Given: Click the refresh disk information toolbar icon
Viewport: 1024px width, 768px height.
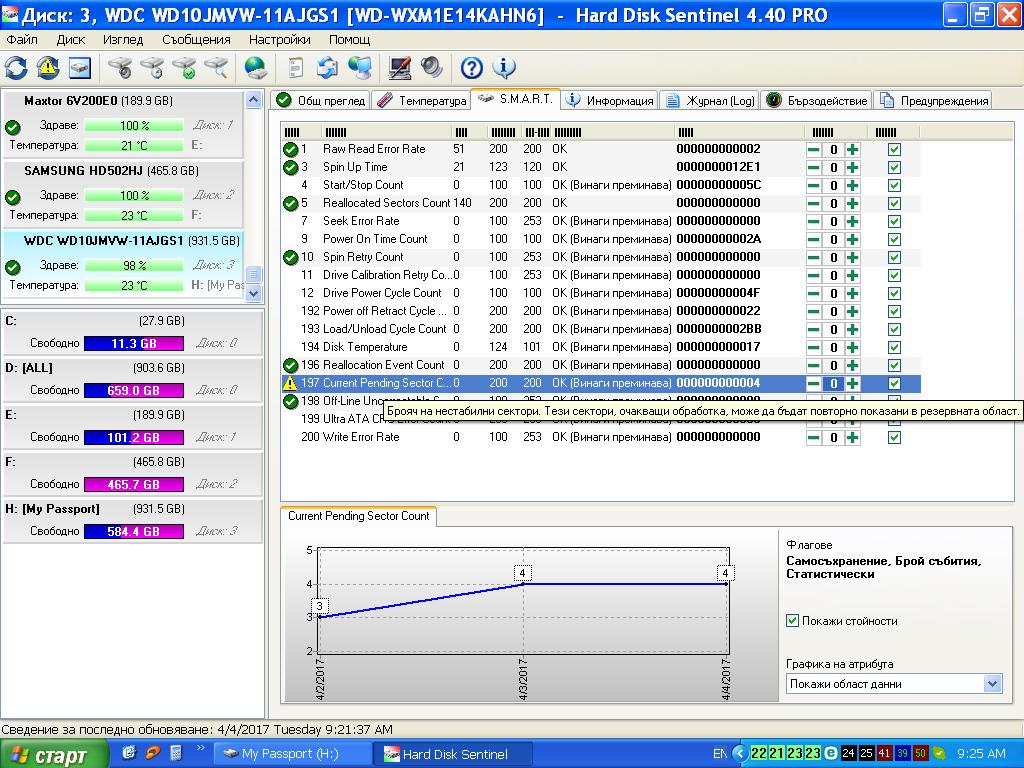Looking at the screenshot, I should pos(16,68).
